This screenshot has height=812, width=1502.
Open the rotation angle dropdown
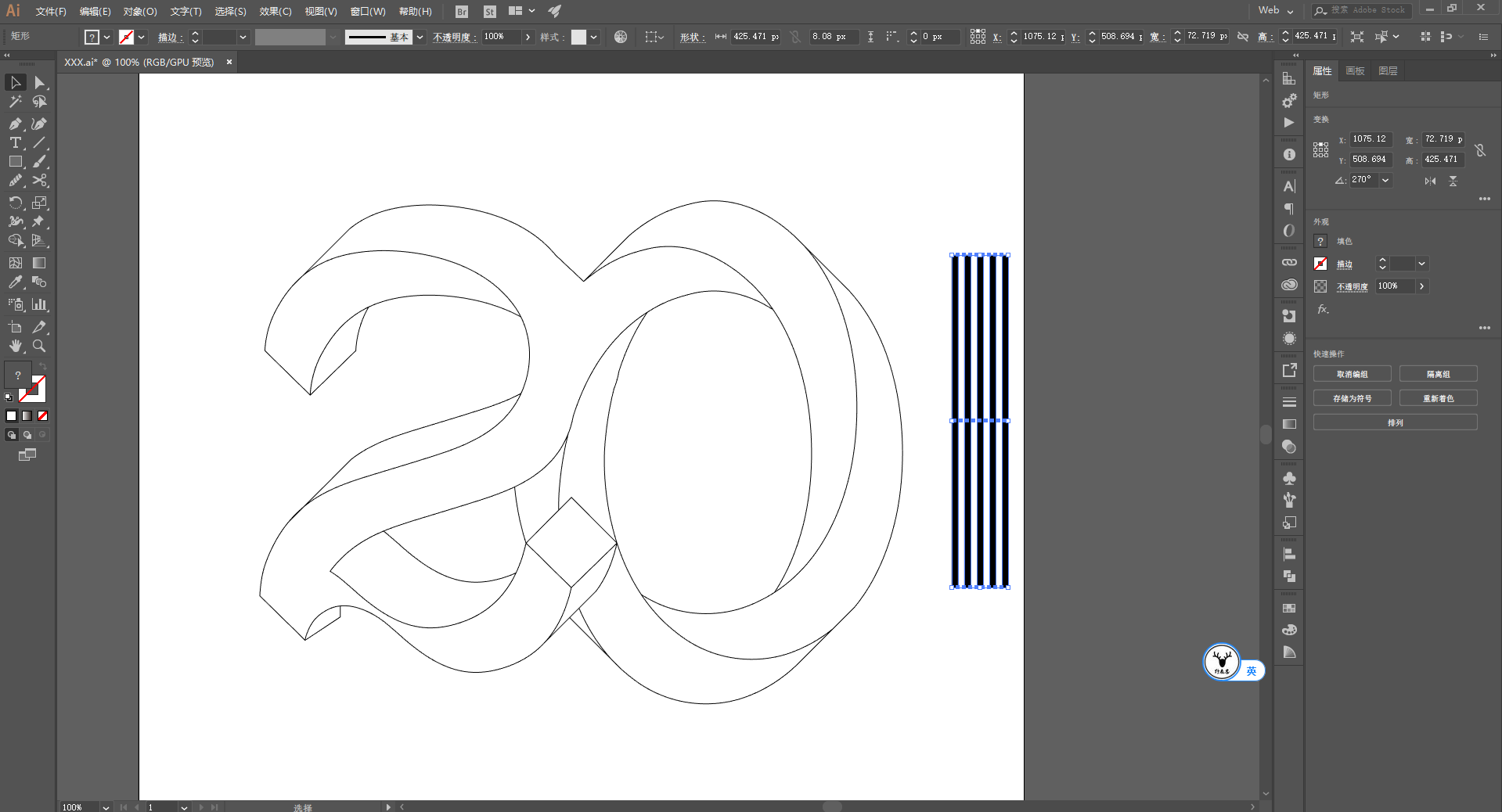pos(1385,180)
